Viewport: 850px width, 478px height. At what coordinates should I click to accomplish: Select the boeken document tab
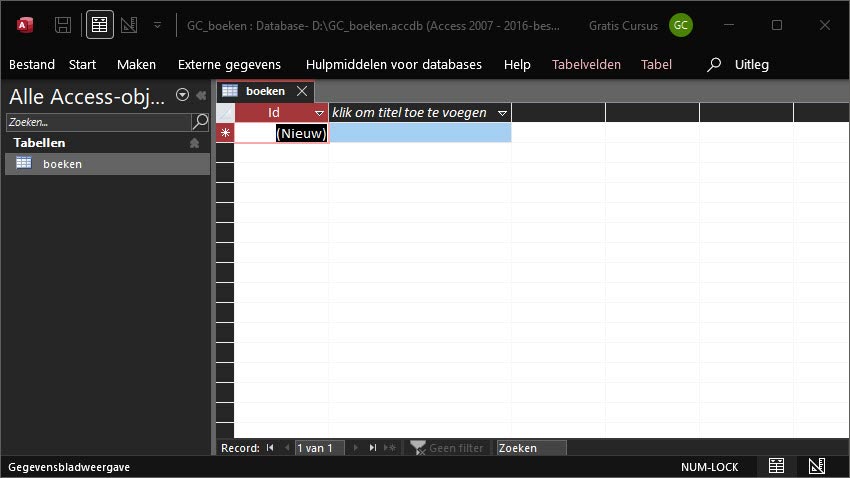tap(265, 91)
